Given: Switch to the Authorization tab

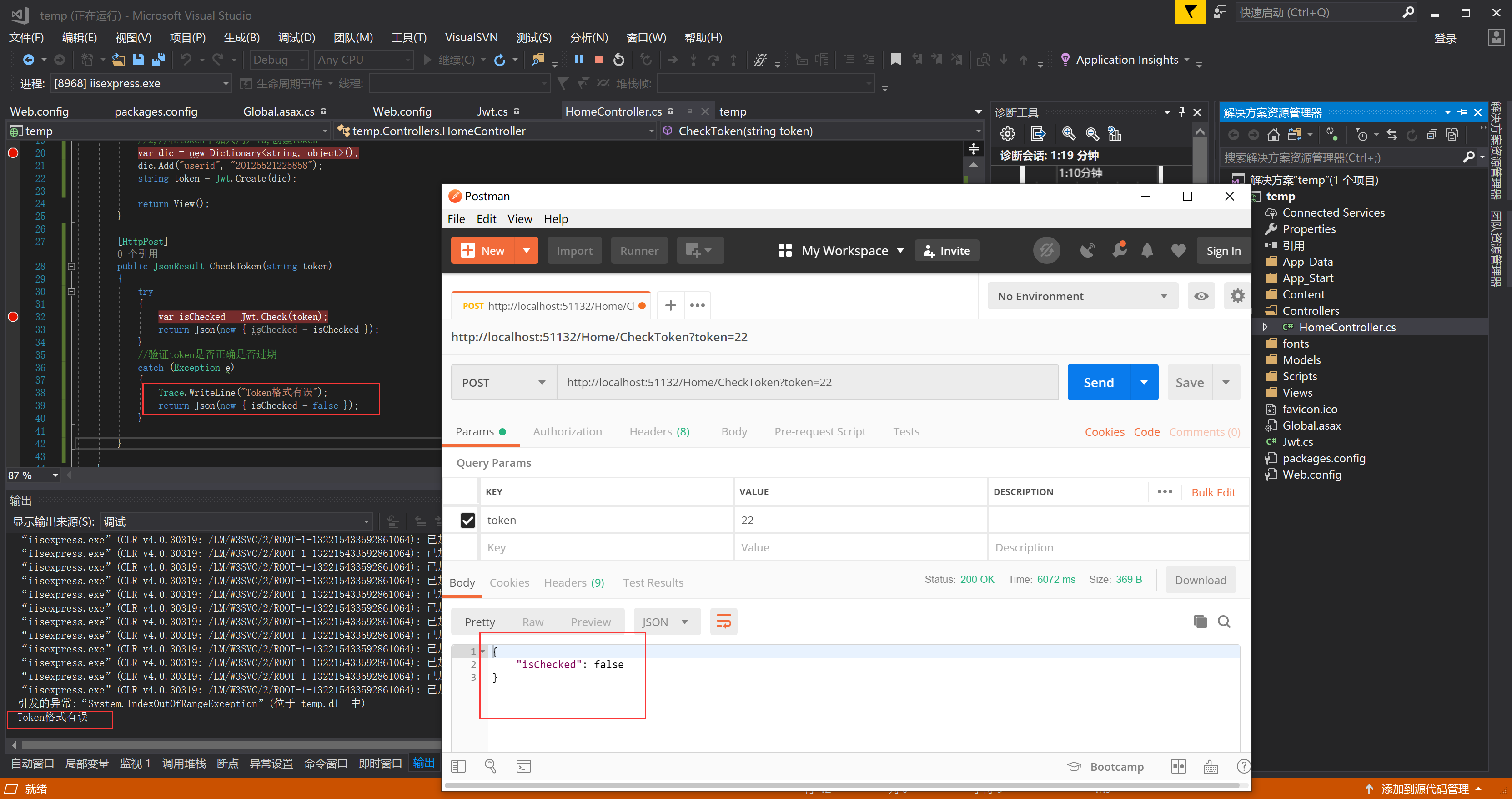Looking at the screenshot, I should pos(567,432).
